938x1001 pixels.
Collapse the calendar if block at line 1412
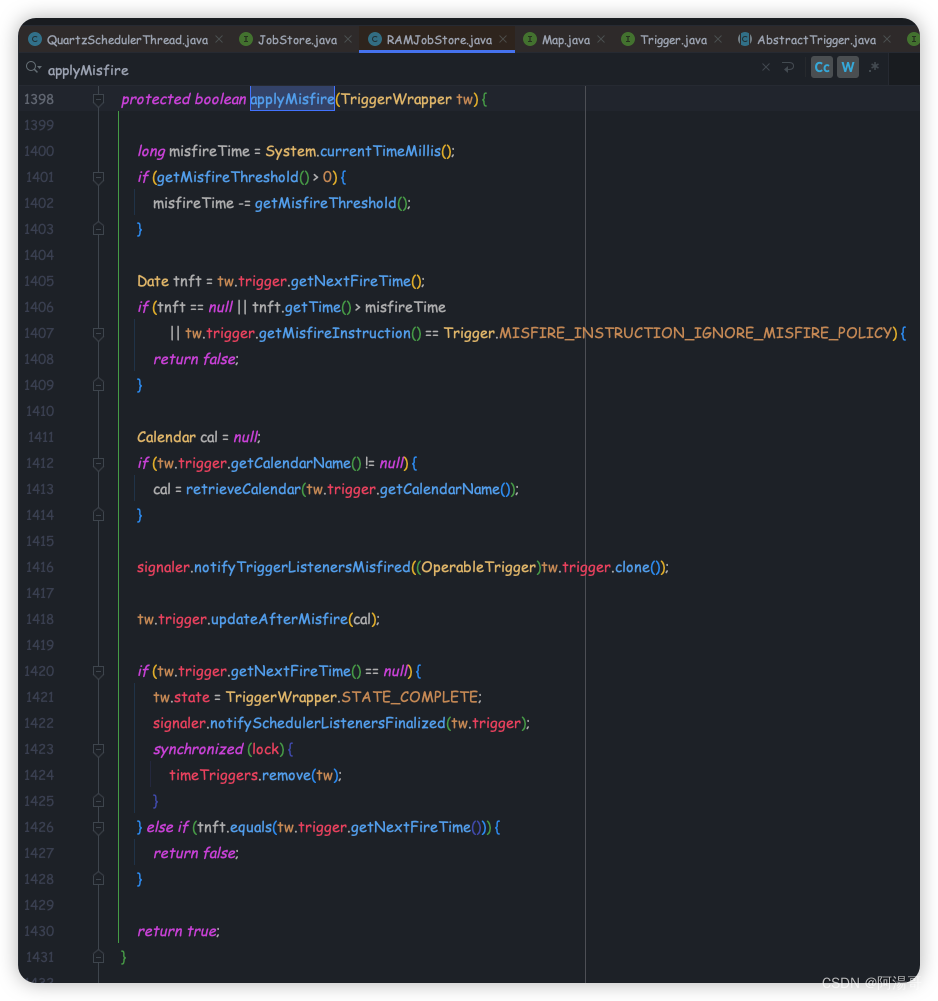click(x=97, y=463)
